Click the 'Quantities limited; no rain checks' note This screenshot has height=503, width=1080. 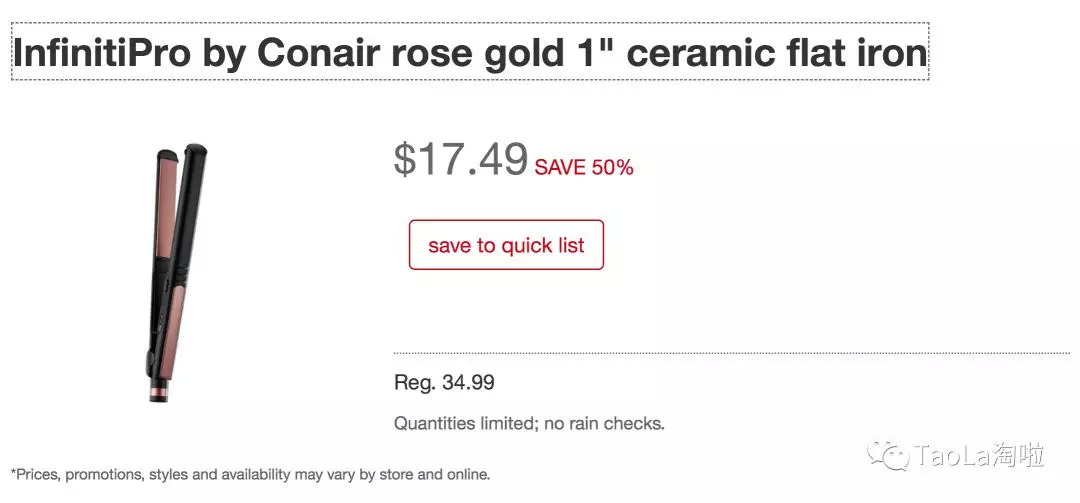(x=529, y=423)
